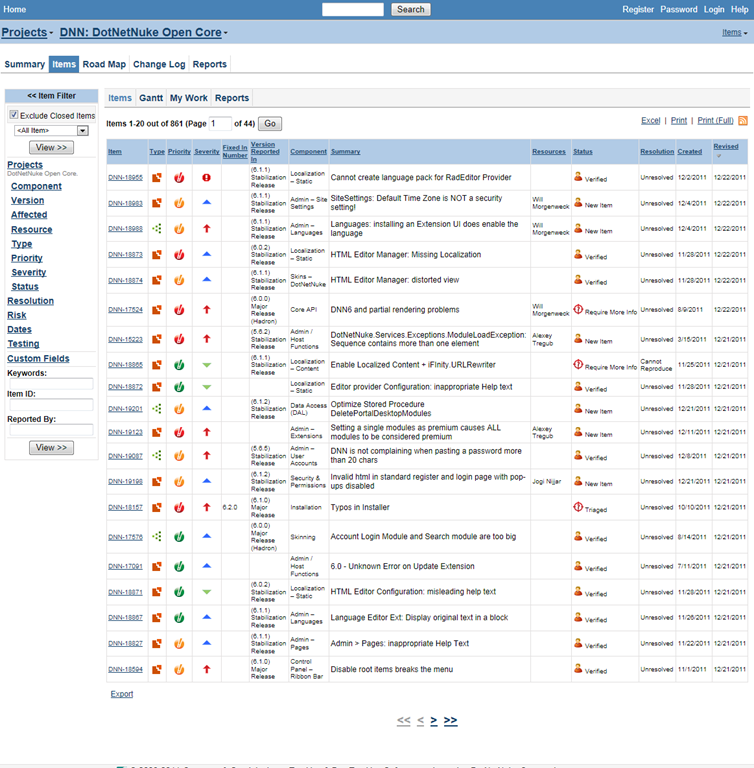
Task: Click Require More Info status icon DNN-17524
Action: pyautogui.click(x=578, y=309)
